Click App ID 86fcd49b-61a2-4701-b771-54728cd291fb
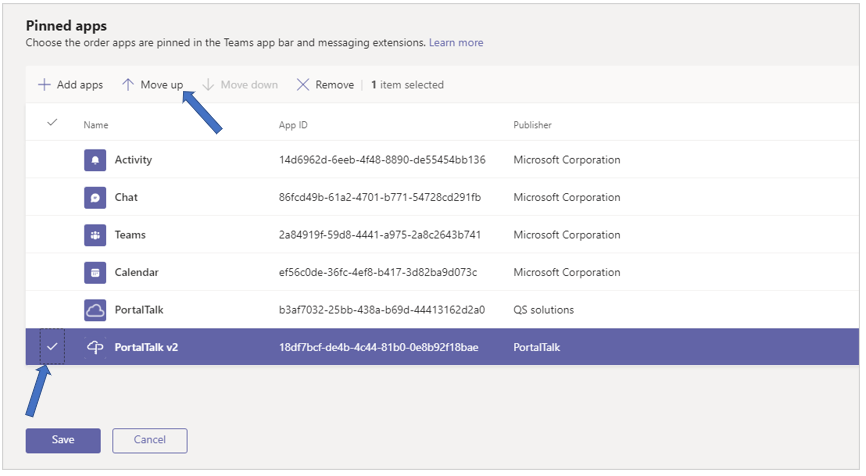Viewport: 866px width, 476px height. (380, 198)
